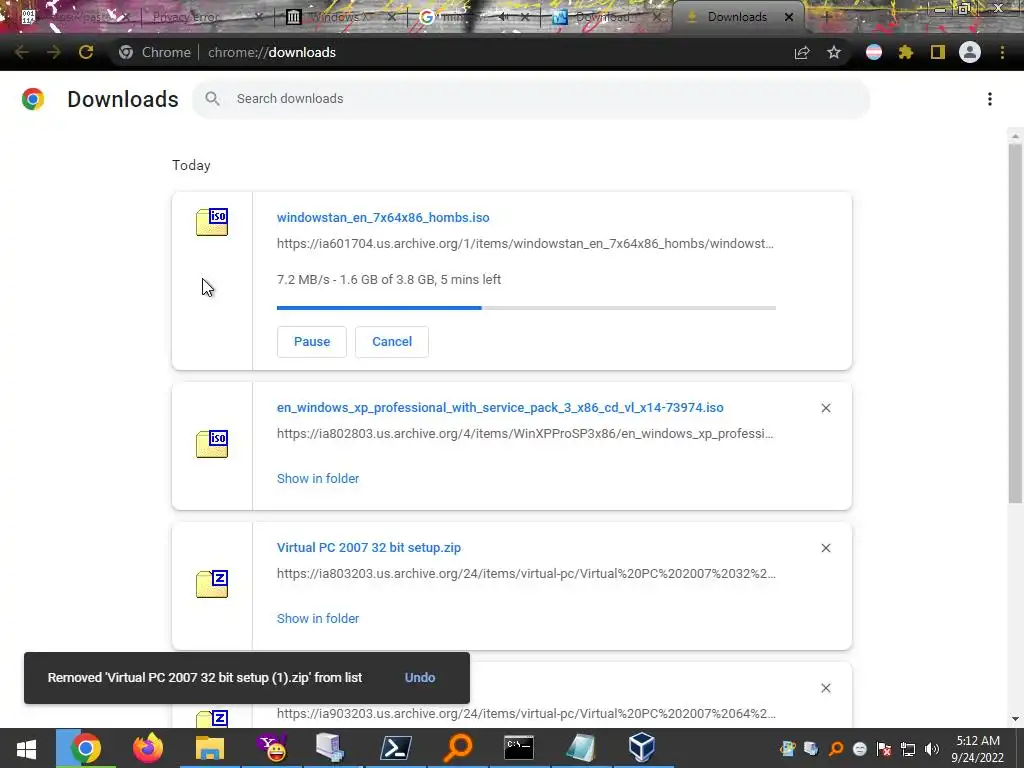Open Firefox from the taskbar
This screenshot has width=1024, height=768.
(148, 748)
